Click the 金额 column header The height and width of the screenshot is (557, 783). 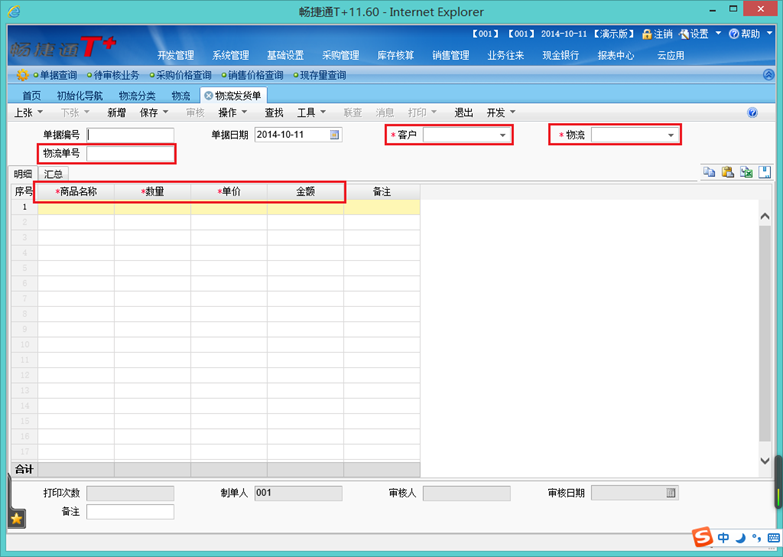coord(305,192)
